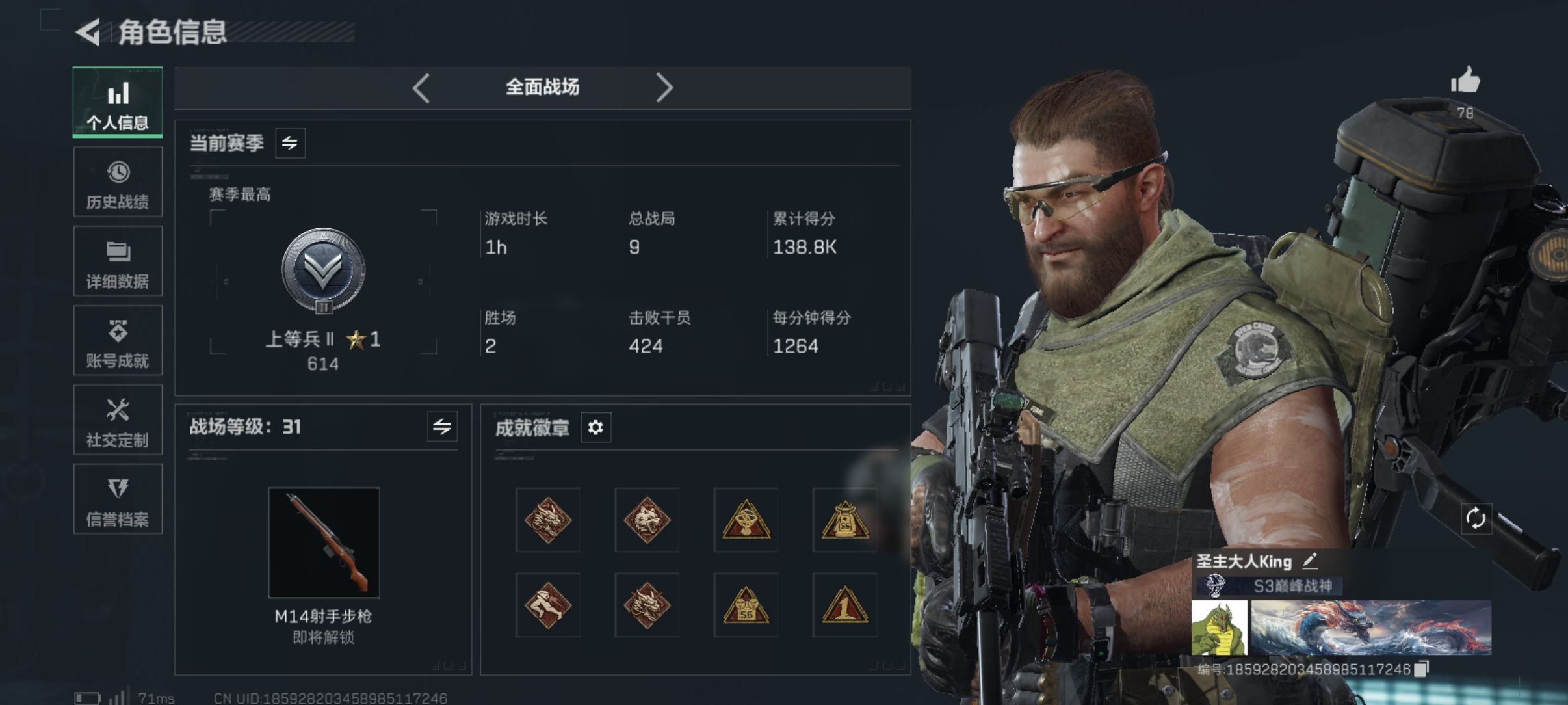The image size is (1568, 705).
Task: Toggle the 战场等级 swap button
Action: (442, 427)
